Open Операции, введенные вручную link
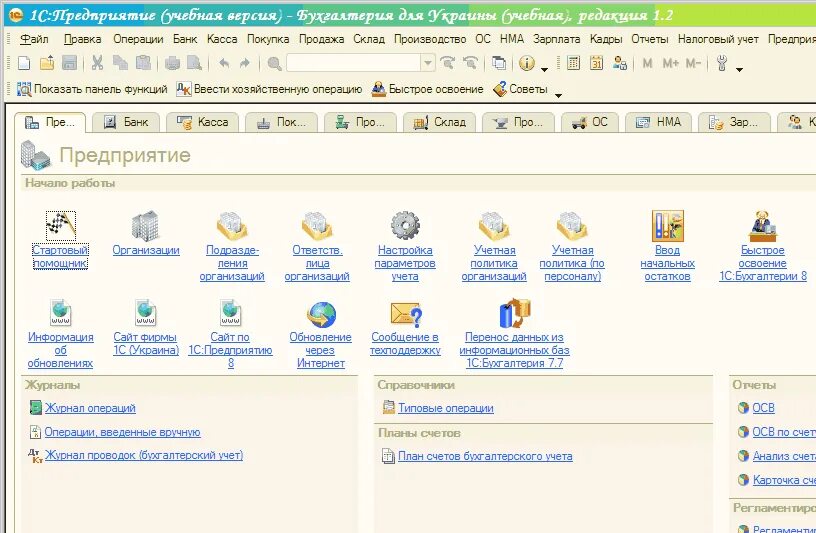 [122, 432]
